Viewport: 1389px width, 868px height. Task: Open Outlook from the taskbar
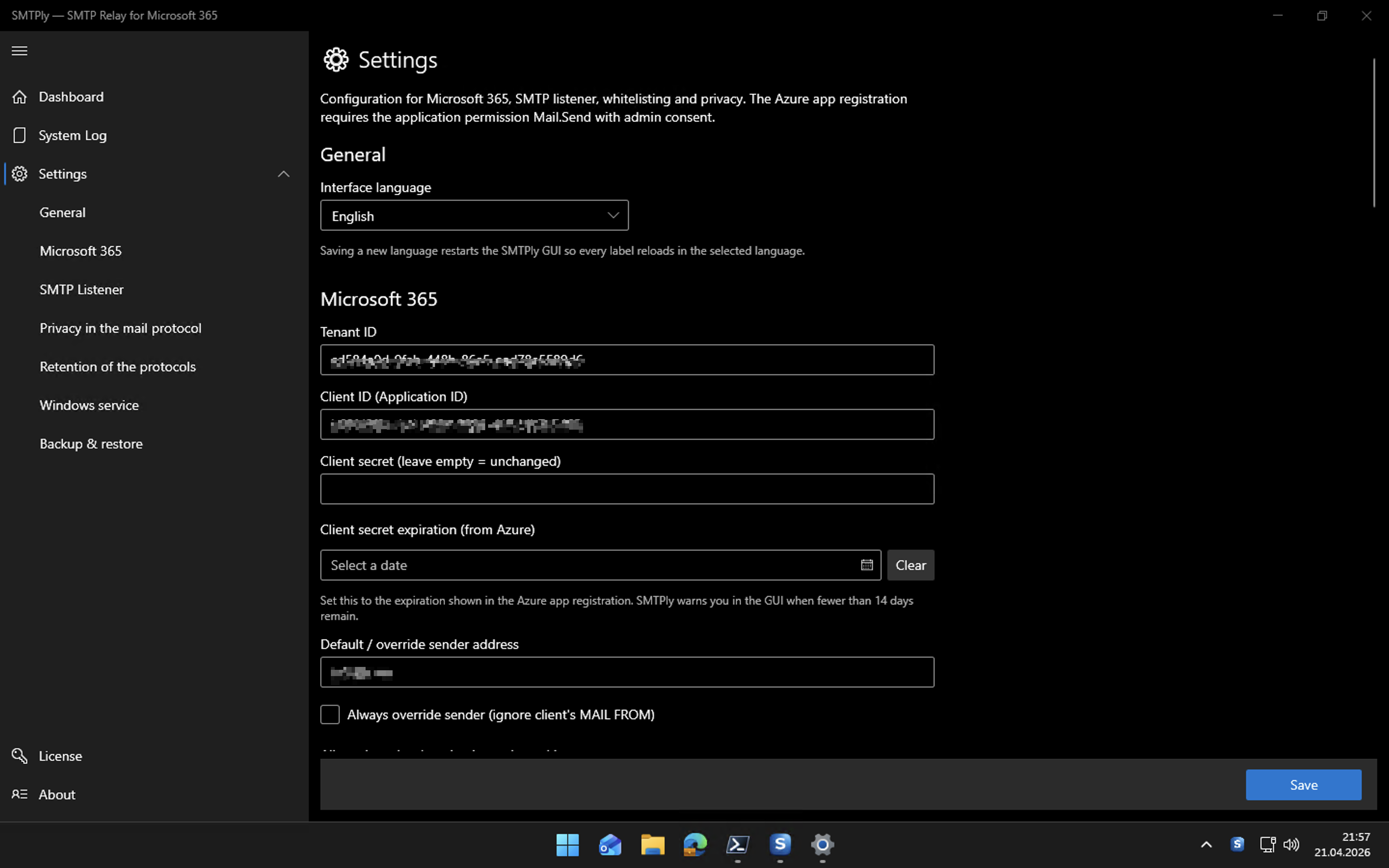[610, 845]
